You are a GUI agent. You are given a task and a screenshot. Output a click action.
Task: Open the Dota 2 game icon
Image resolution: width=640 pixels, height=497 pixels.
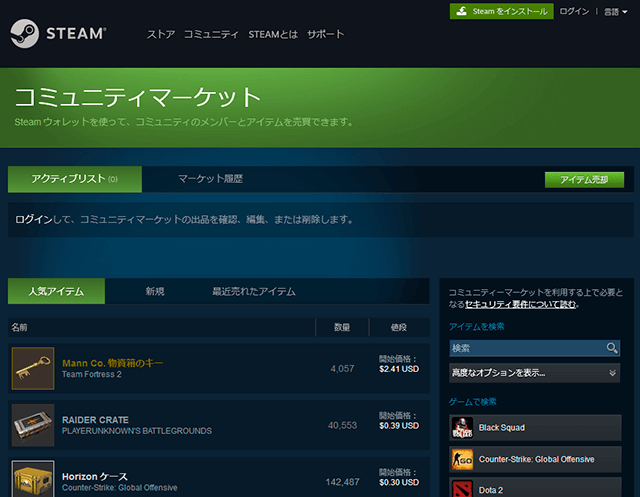[x=462, y=488]
